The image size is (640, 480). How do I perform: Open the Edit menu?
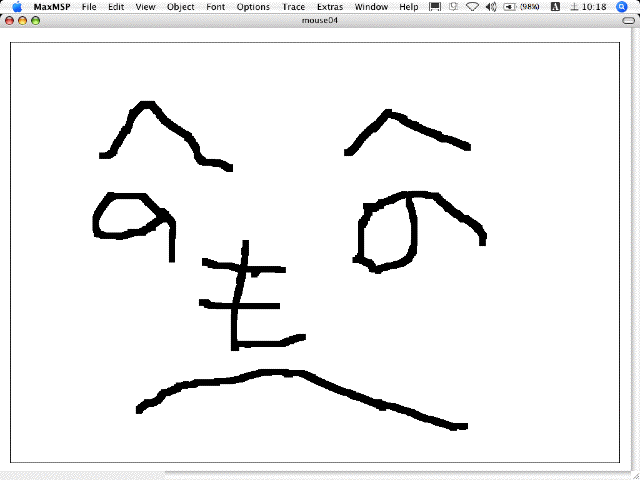click(x=116, y=7)
